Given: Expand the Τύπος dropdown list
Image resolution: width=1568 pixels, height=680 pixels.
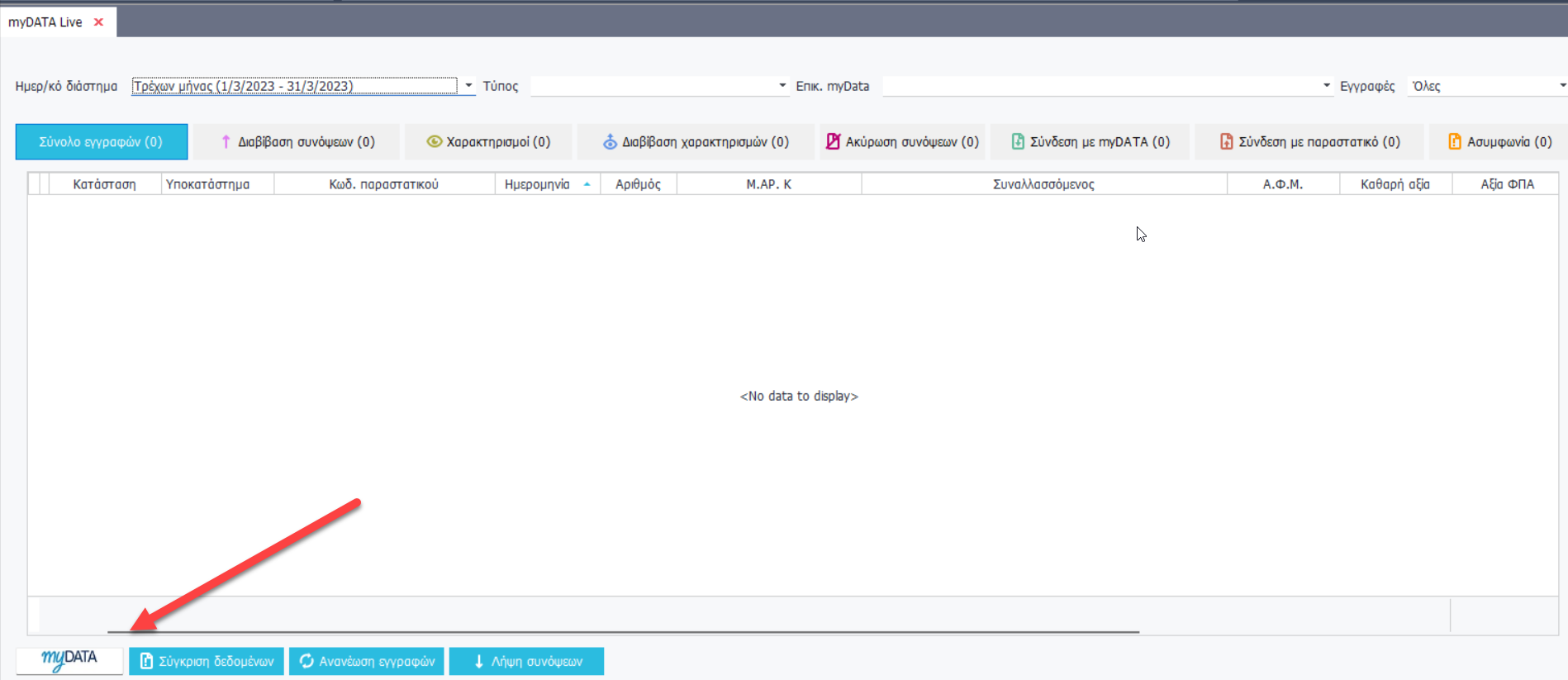Looking at the screenshot, I should [782, 86].
